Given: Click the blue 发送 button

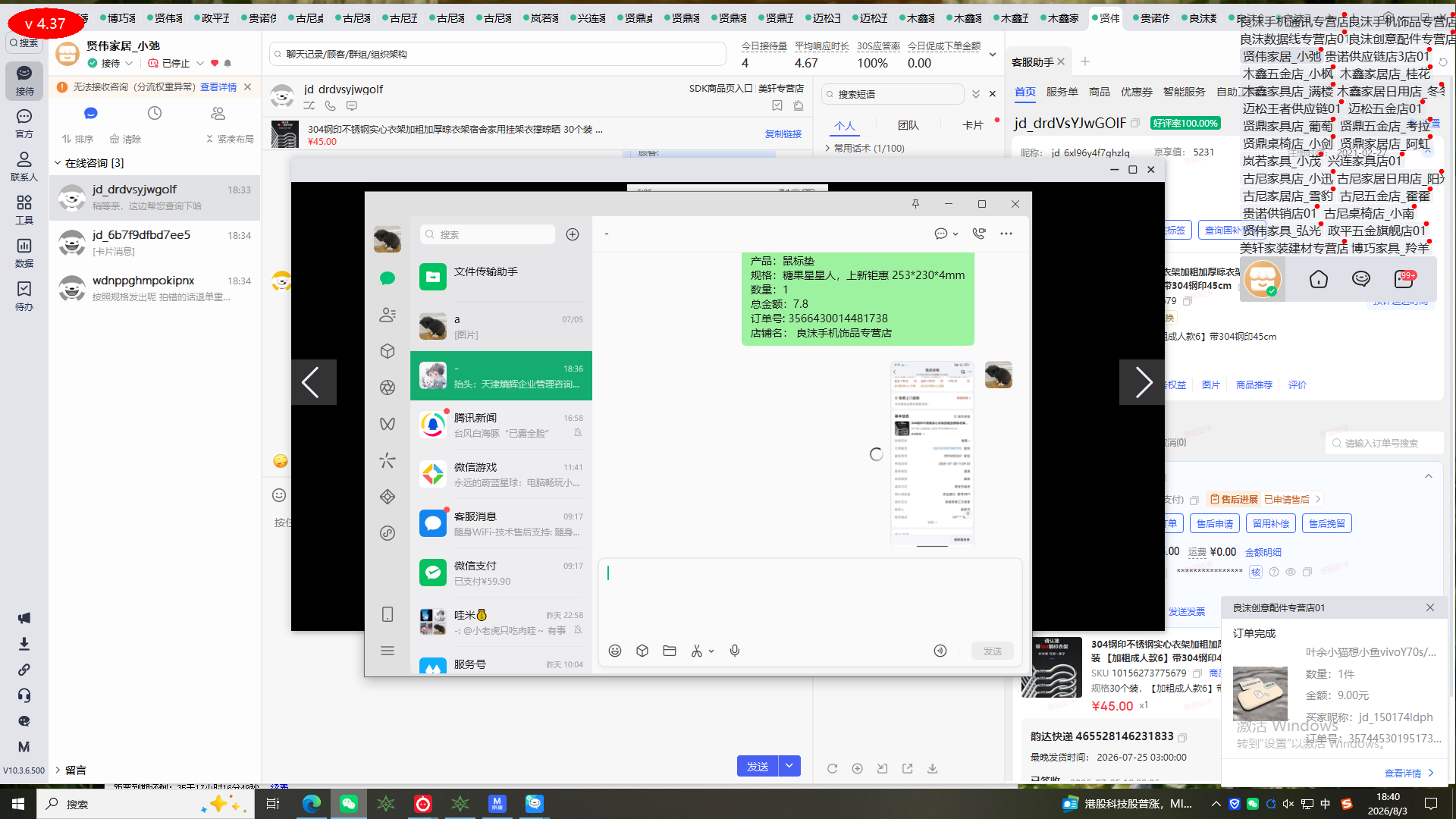Looking at the screenshot, I should (758, 766).
